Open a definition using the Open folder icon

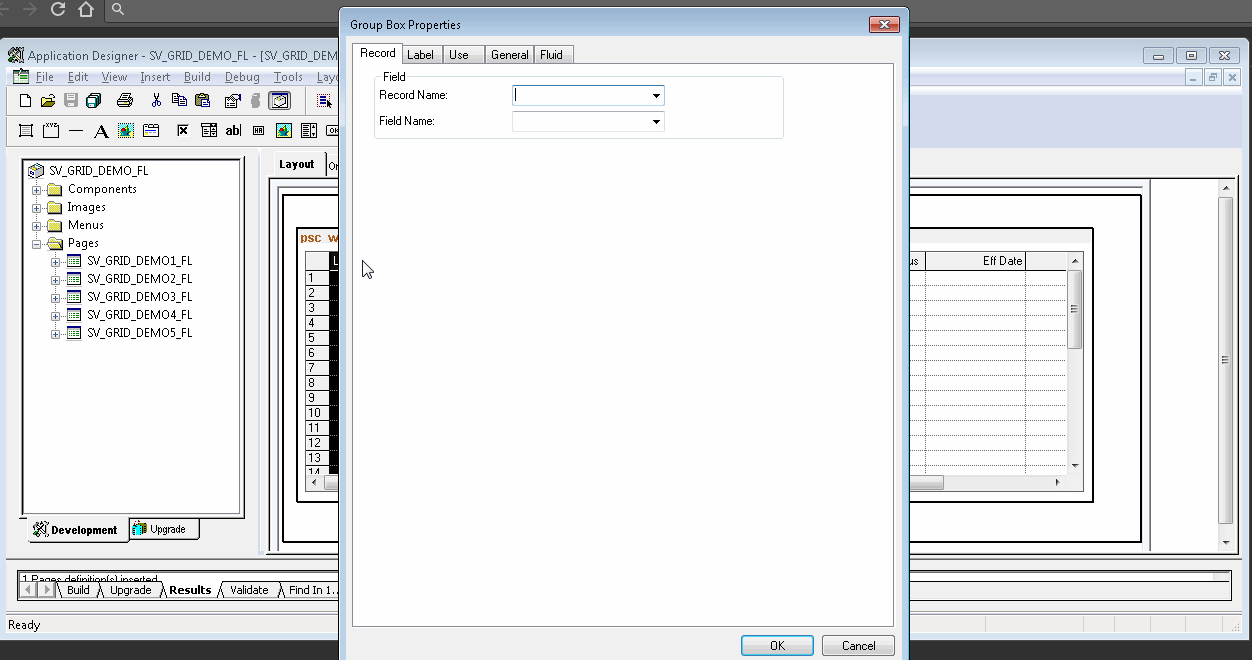point(47,100)
